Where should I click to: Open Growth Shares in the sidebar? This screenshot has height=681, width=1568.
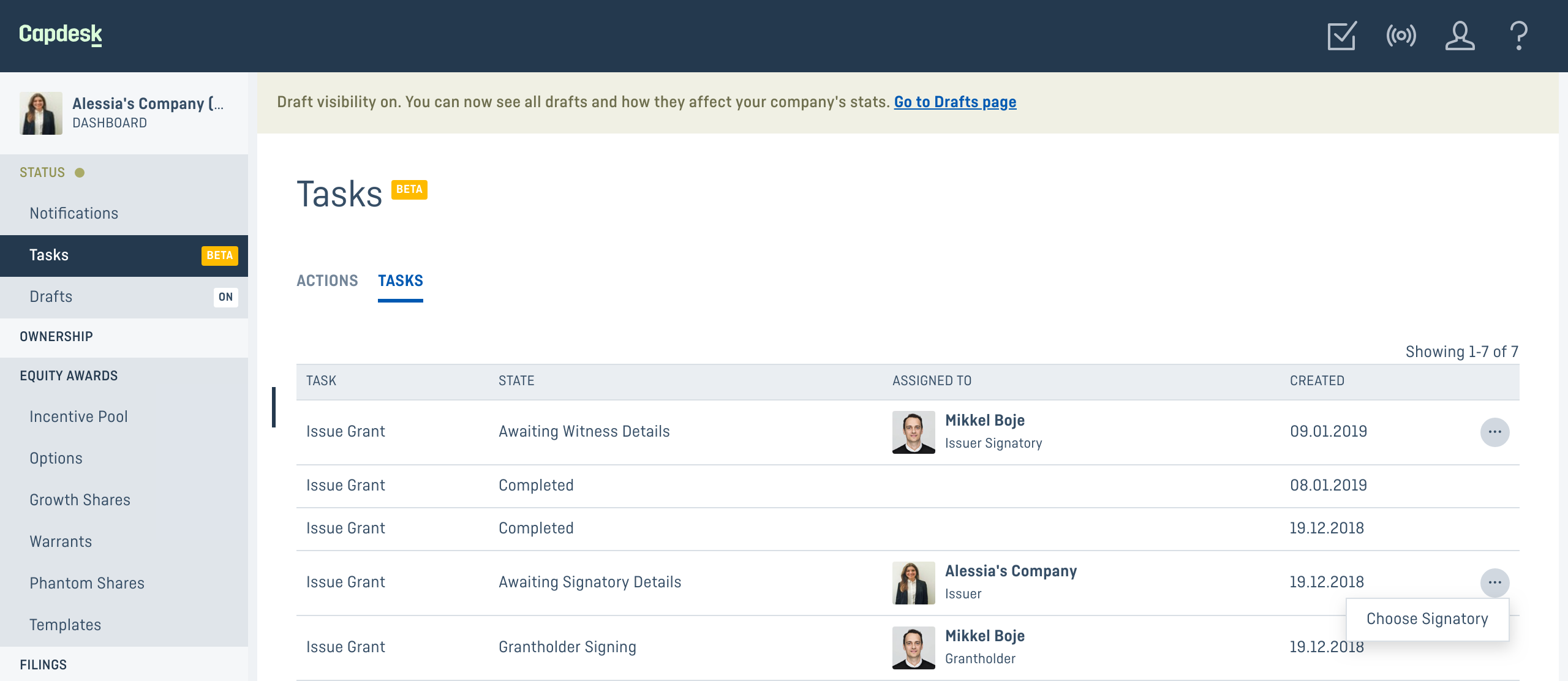[x=124, y=500]
